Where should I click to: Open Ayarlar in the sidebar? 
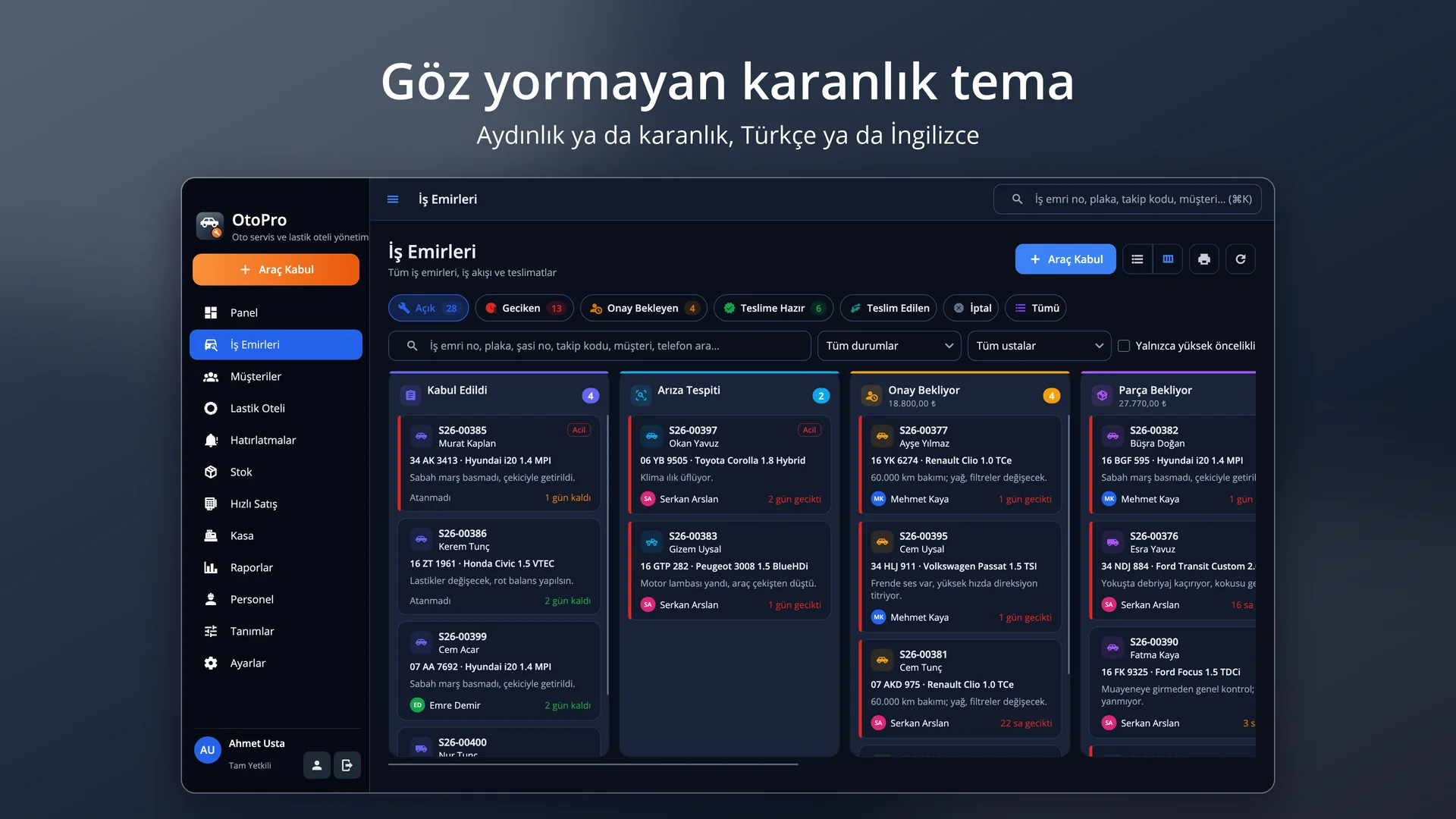[x=276, y=663]
